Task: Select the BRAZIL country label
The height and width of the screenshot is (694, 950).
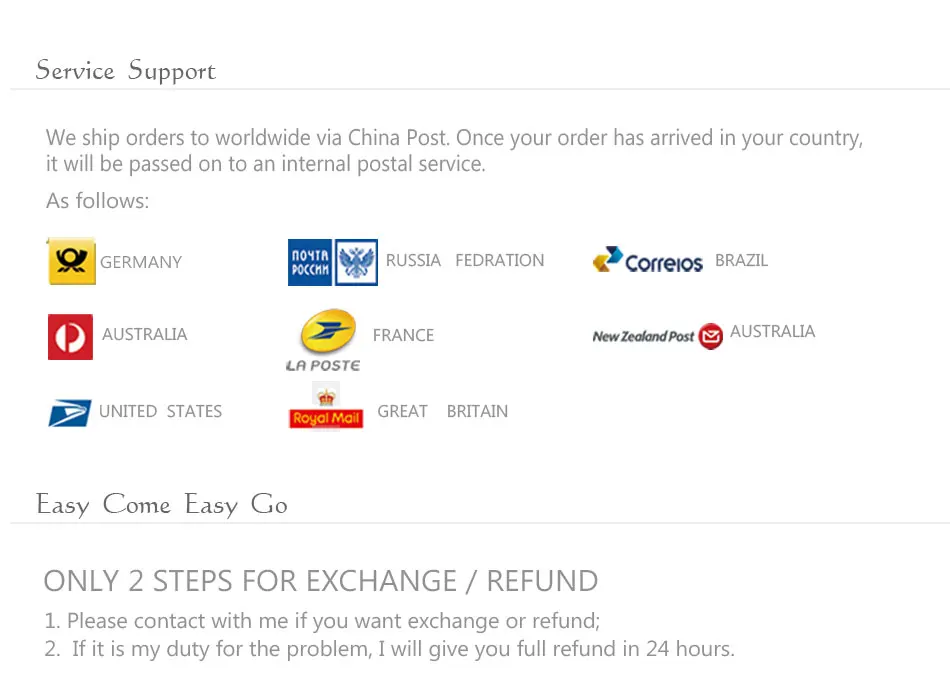Action: coord(742,261)
